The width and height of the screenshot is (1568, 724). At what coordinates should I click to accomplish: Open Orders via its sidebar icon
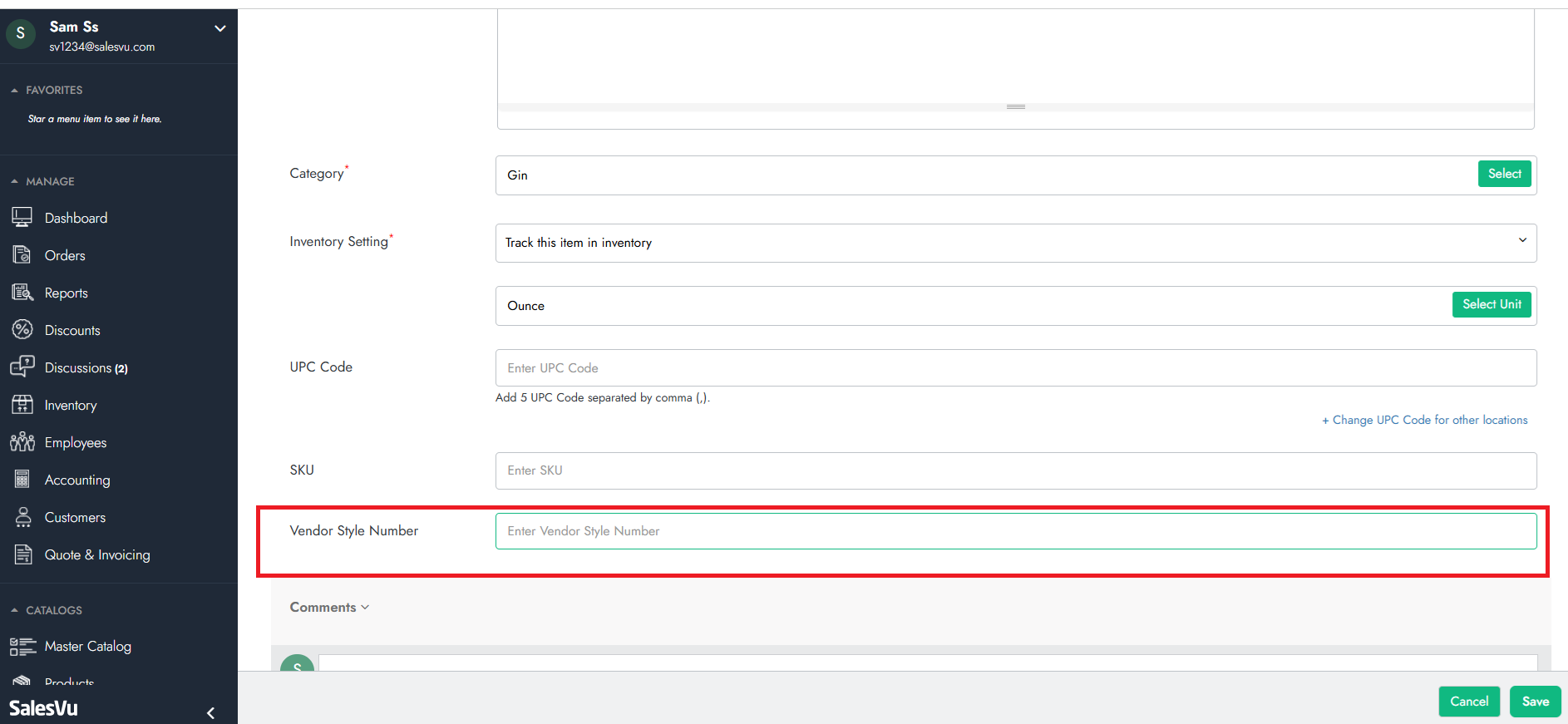coord(22,255)
